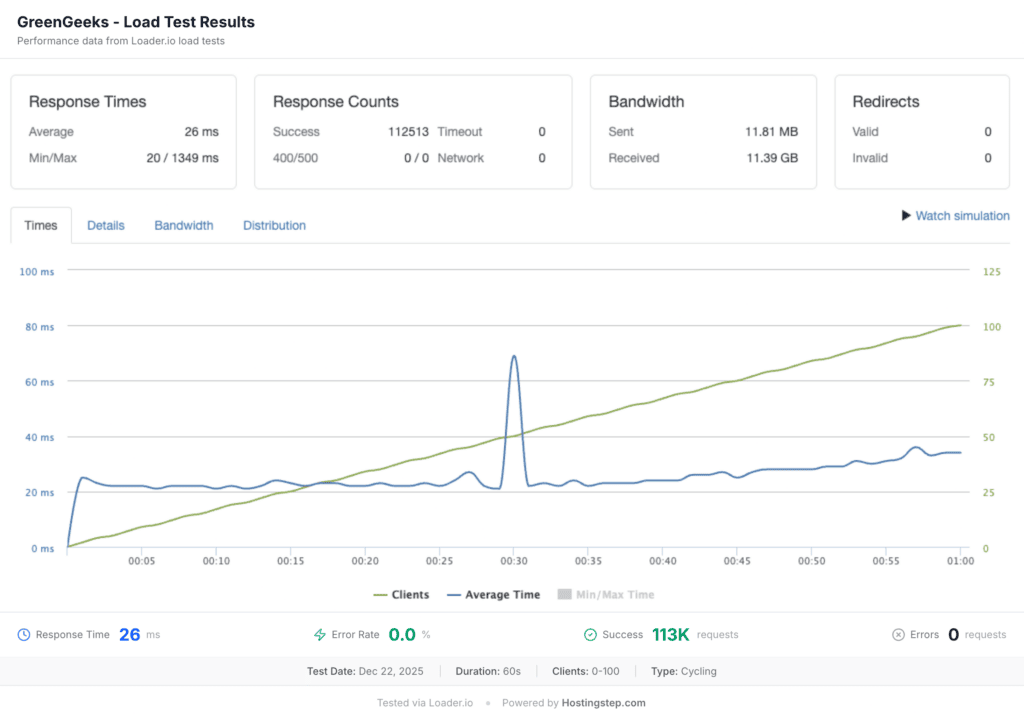The height and width of the screenshot is (720, 1024).
Task: Click the Timeout label in Response Counts
Action: tap(460, 132)
